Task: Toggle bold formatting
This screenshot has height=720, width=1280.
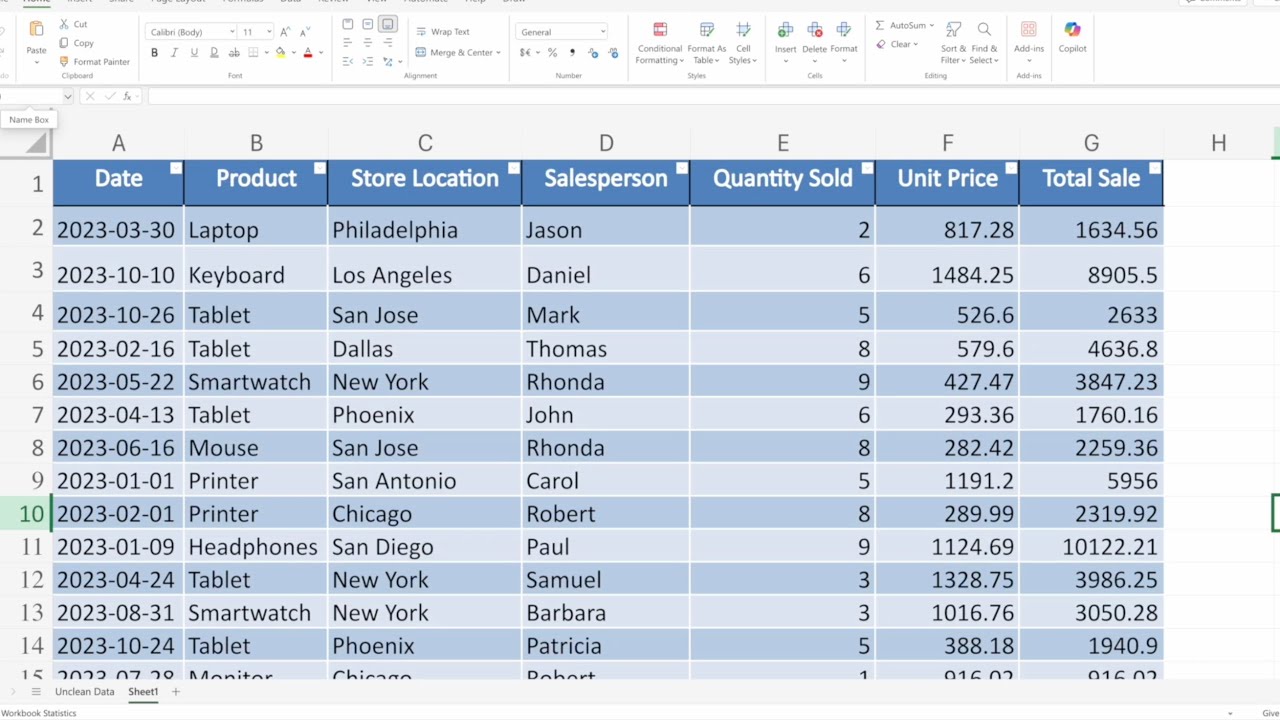Action: tap(154, 53)
